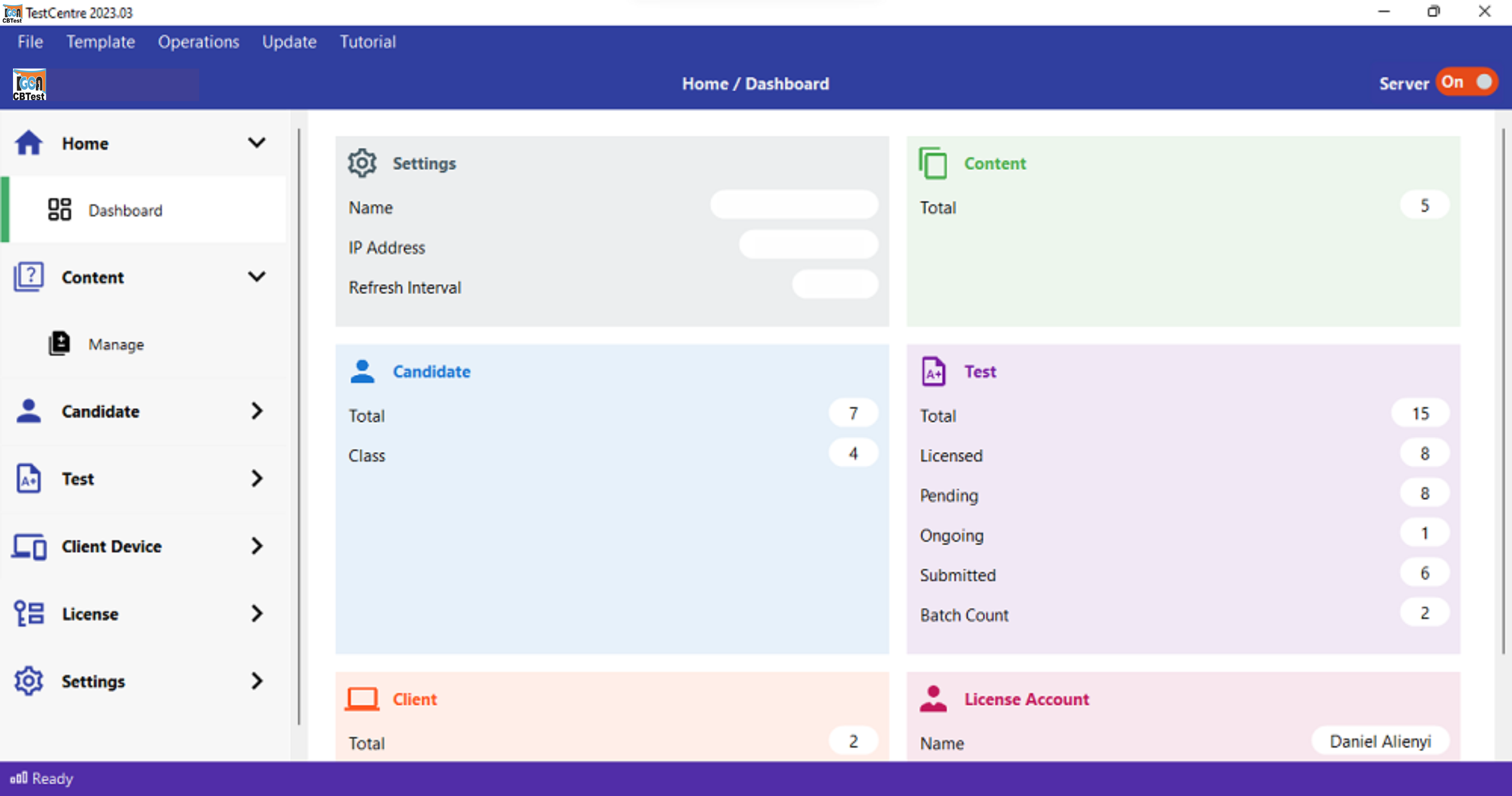Click the License key icon in sidebar
1512x796 pixels.
click(29, 614)
